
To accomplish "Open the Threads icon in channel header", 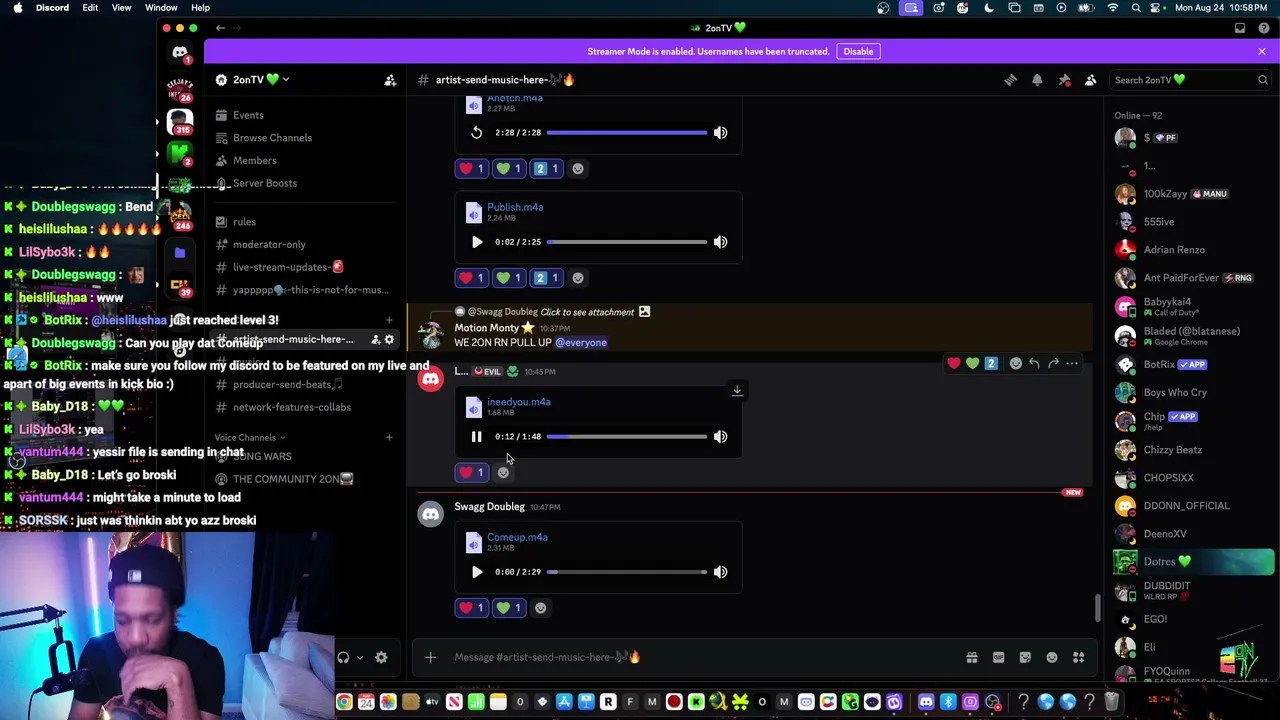I will [x=1010, y=80].
